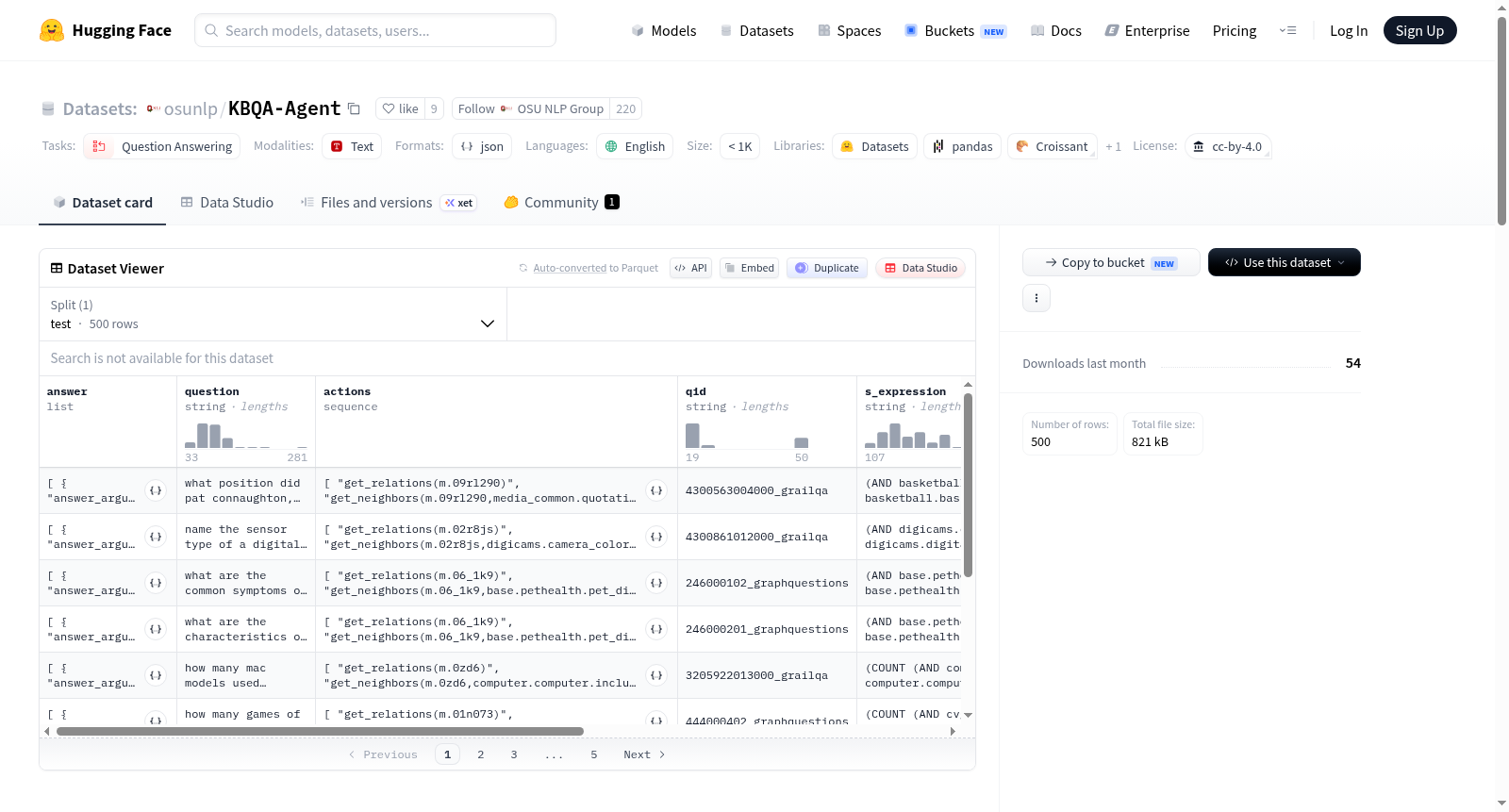Click the s_expression length histogram

[913, 435]
